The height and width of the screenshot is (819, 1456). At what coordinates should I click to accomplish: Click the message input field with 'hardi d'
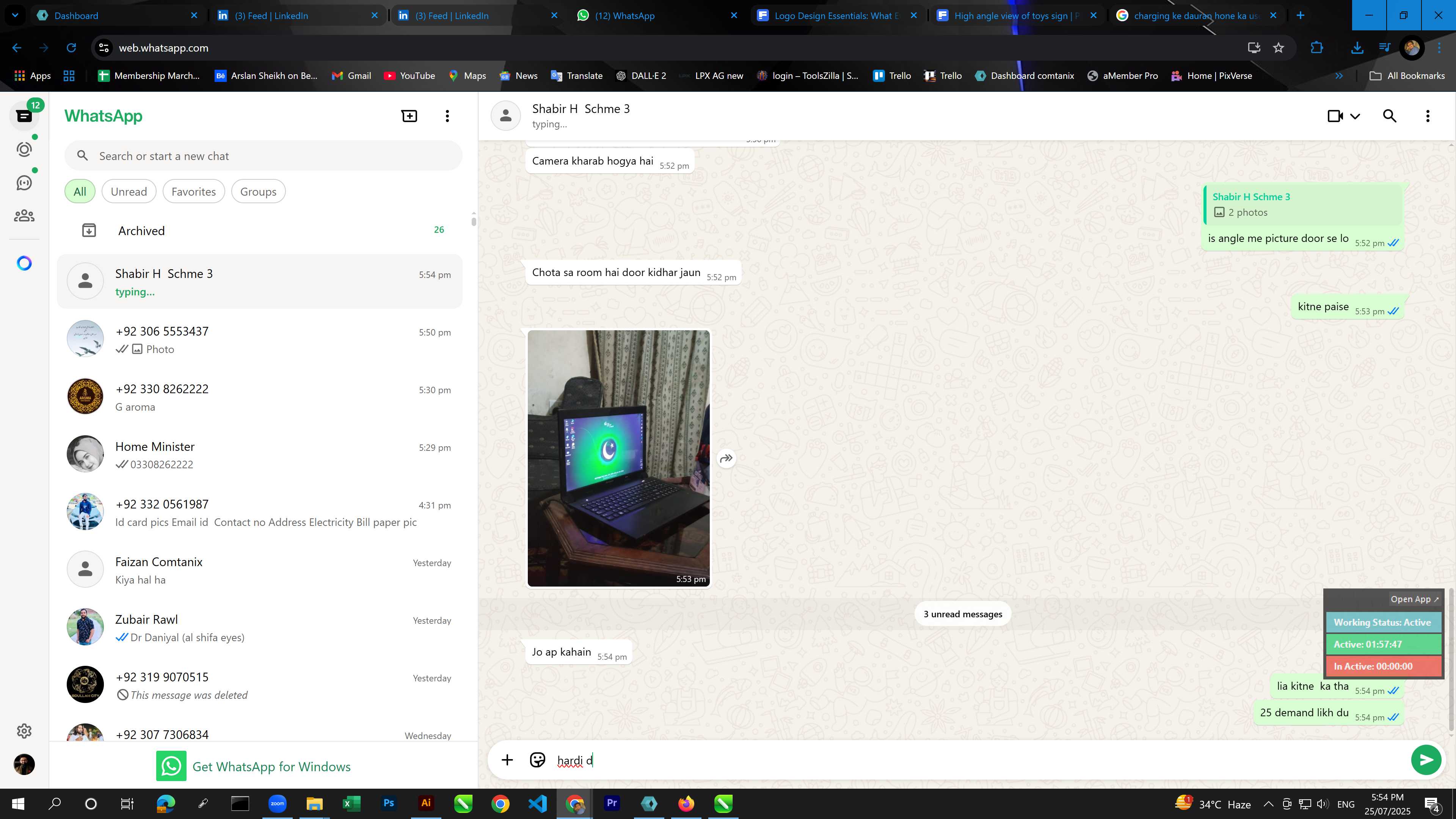point(978,760)
